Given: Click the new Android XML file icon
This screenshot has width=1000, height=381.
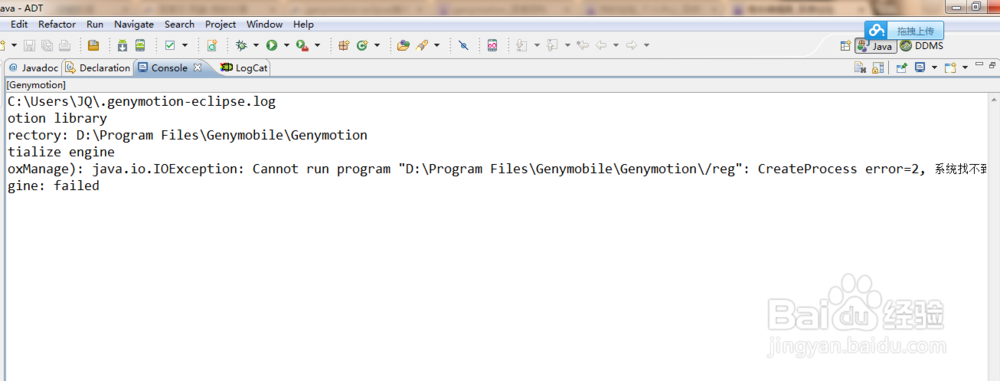Looking at the screenshot, I should pyautogui.click(x=212, y=45).
